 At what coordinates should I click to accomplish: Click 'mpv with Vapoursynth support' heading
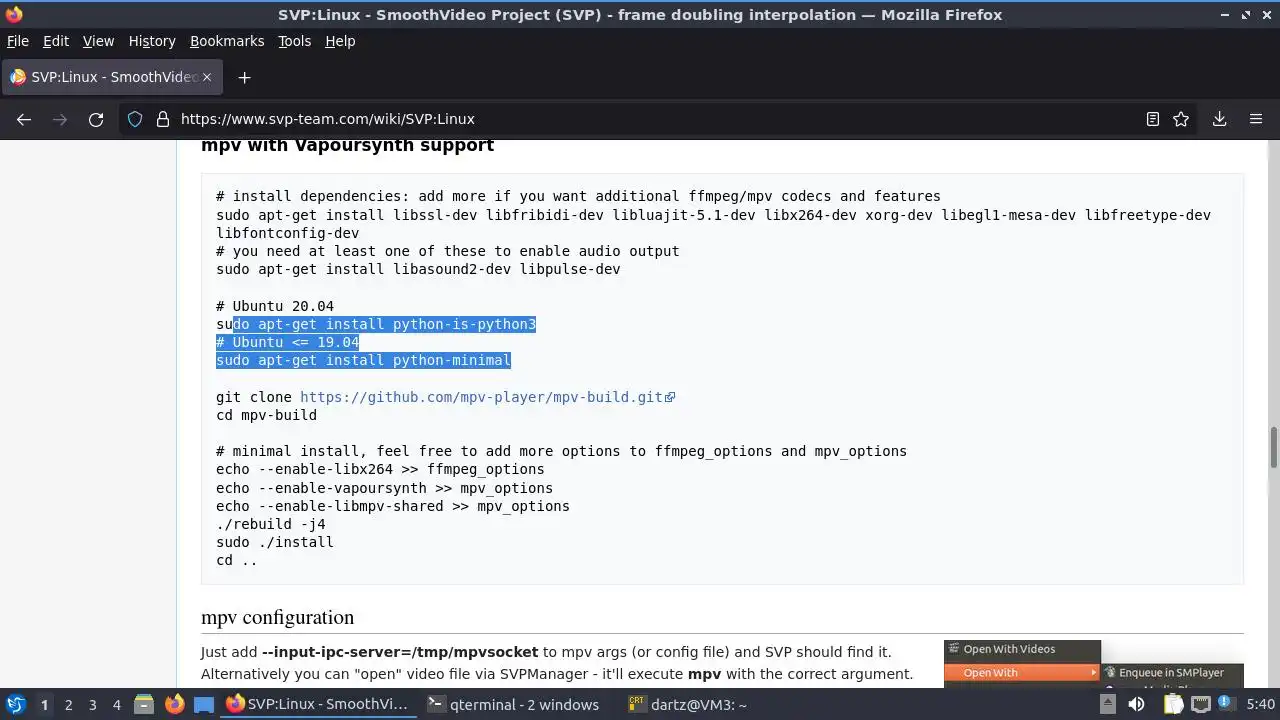tap(347, 146)
